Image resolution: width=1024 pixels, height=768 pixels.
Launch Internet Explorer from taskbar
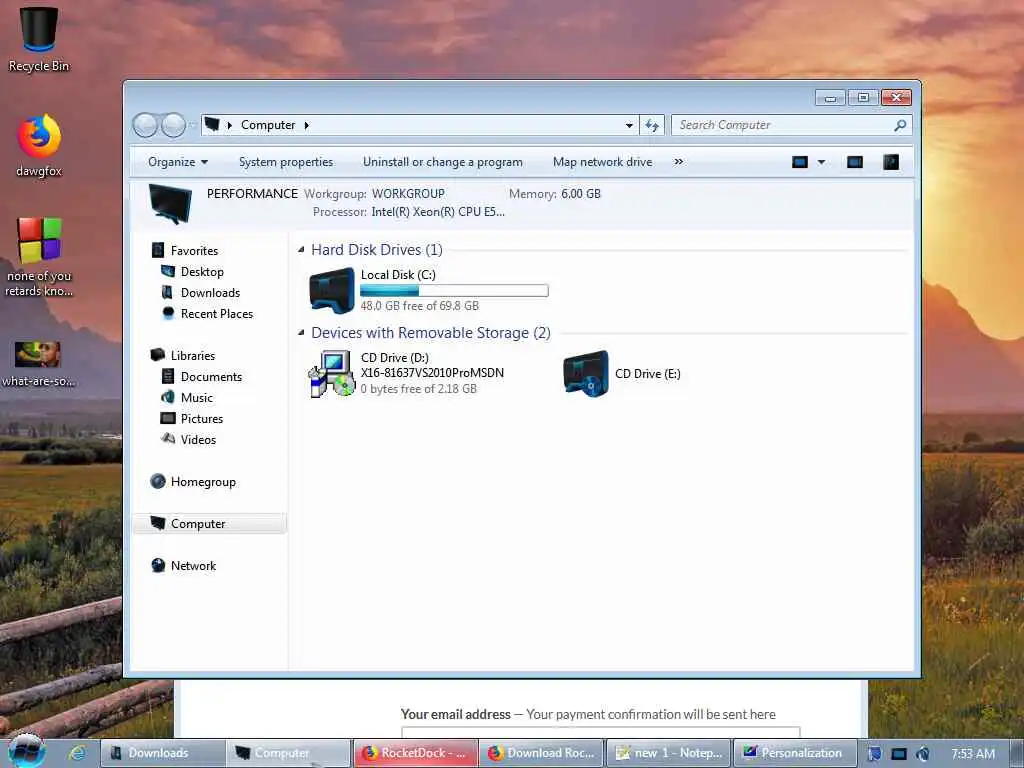tap(78, 753)
